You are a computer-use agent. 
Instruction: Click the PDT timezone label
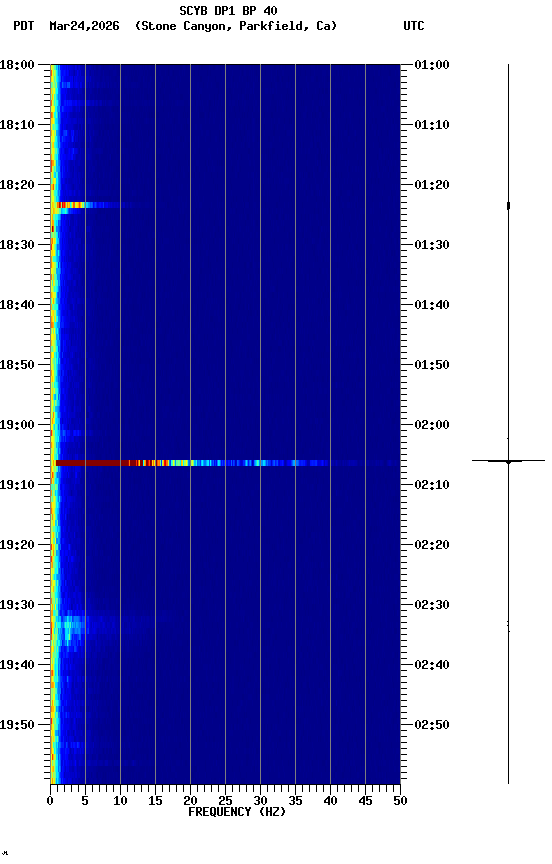click(x=24, y=26)
